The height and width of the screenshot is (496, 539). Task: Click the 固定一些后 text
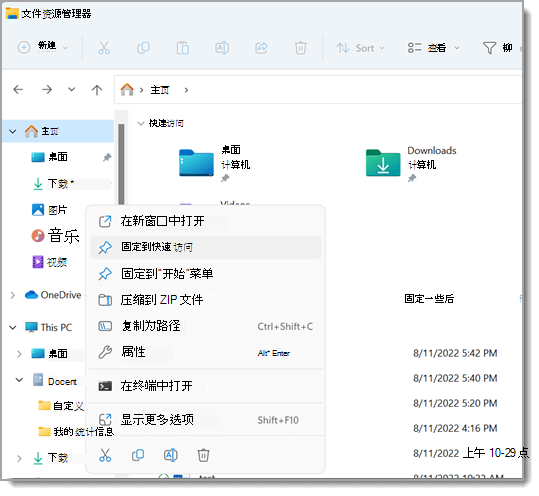(429, 299)
